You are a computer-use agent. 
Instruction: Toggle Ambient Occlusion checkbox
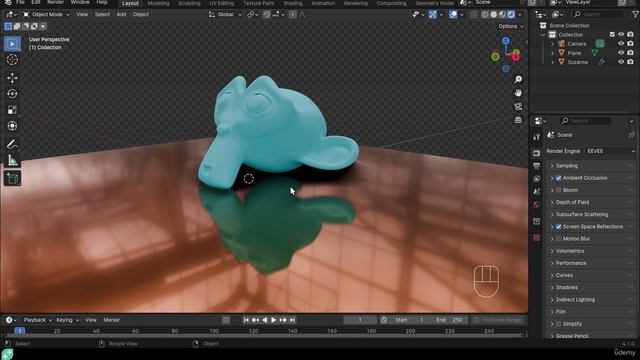point(558,178)
